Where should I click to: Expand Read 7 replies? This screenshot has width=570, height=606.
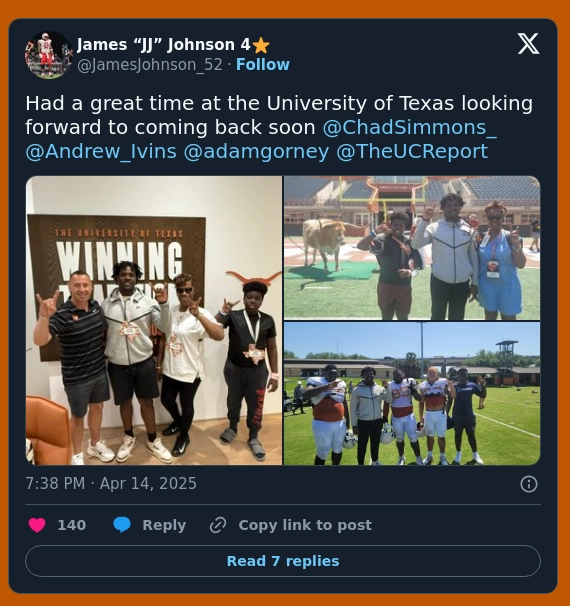pyautogui.click(x=283, y=561)
